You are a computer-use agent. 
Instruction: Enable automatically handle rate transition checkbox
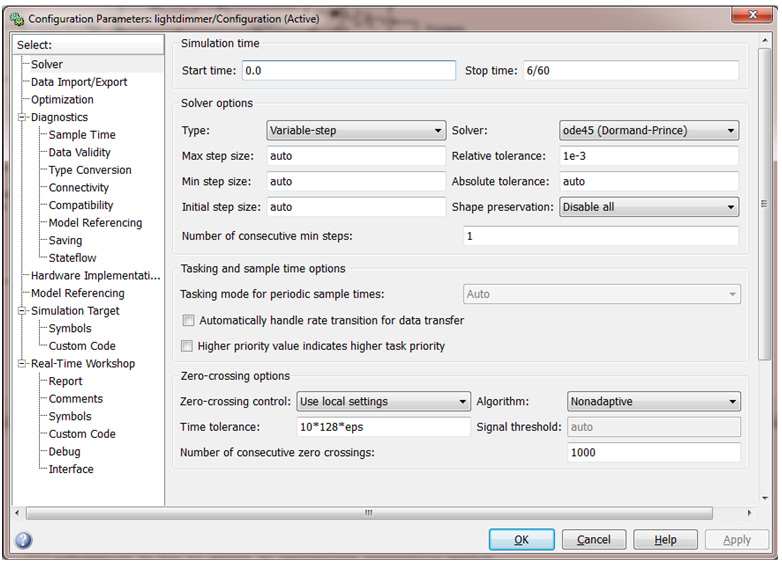(188, 320)
